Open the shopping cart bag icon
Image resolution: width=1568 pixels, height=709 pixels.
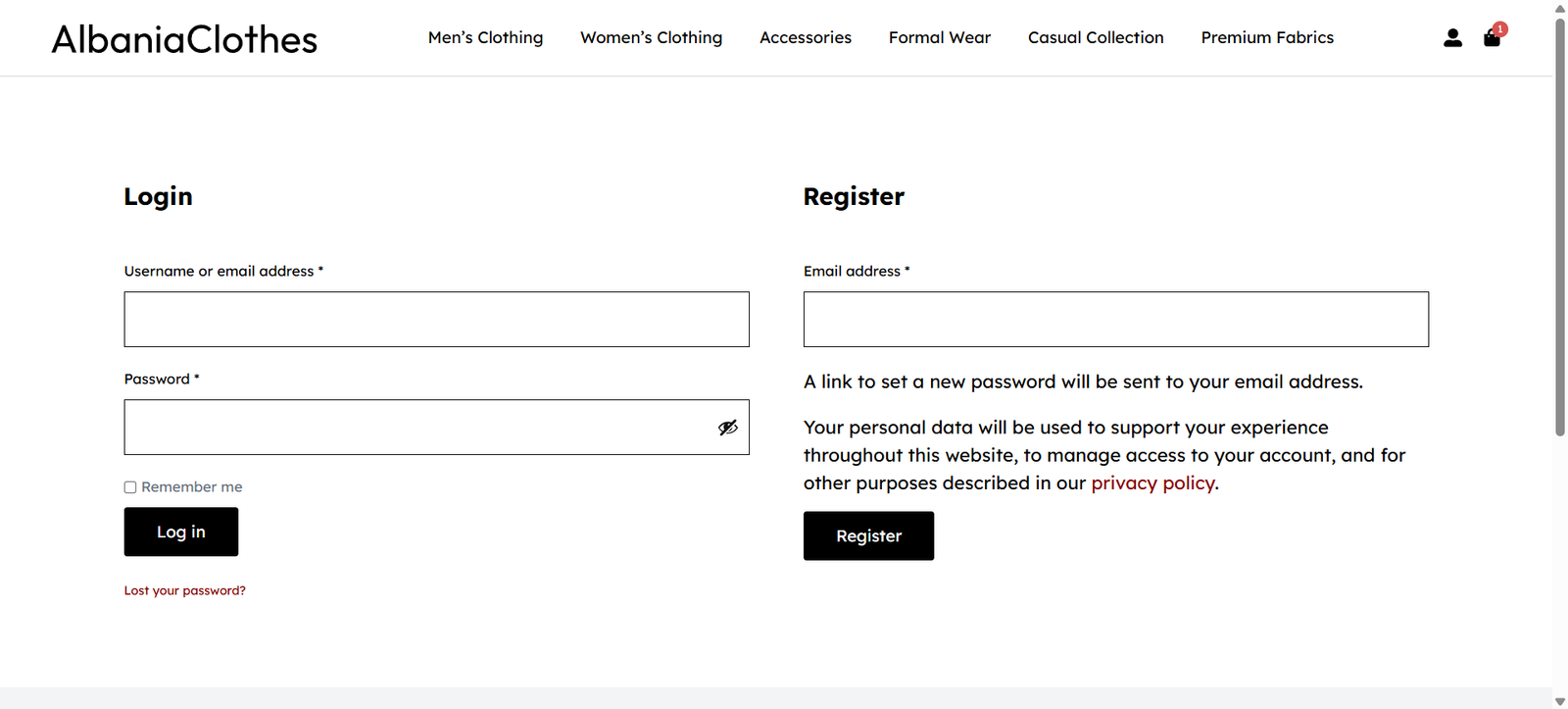click(x=1492, y=38)
